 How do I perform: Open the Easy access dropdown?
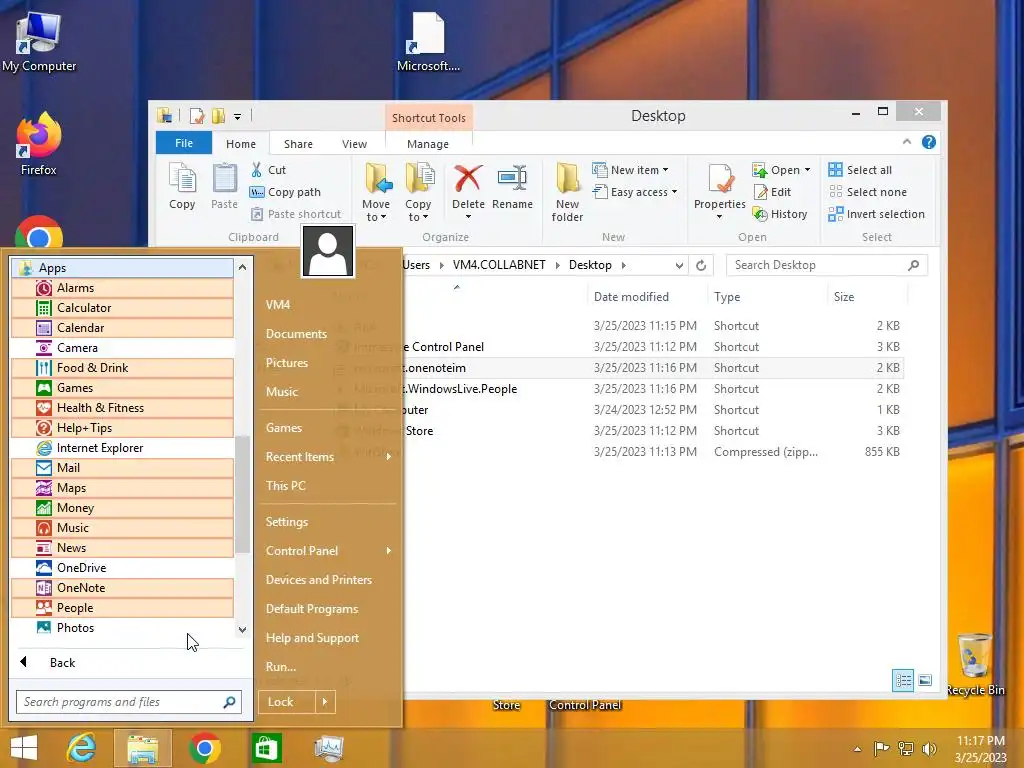[x=635, y=192]
